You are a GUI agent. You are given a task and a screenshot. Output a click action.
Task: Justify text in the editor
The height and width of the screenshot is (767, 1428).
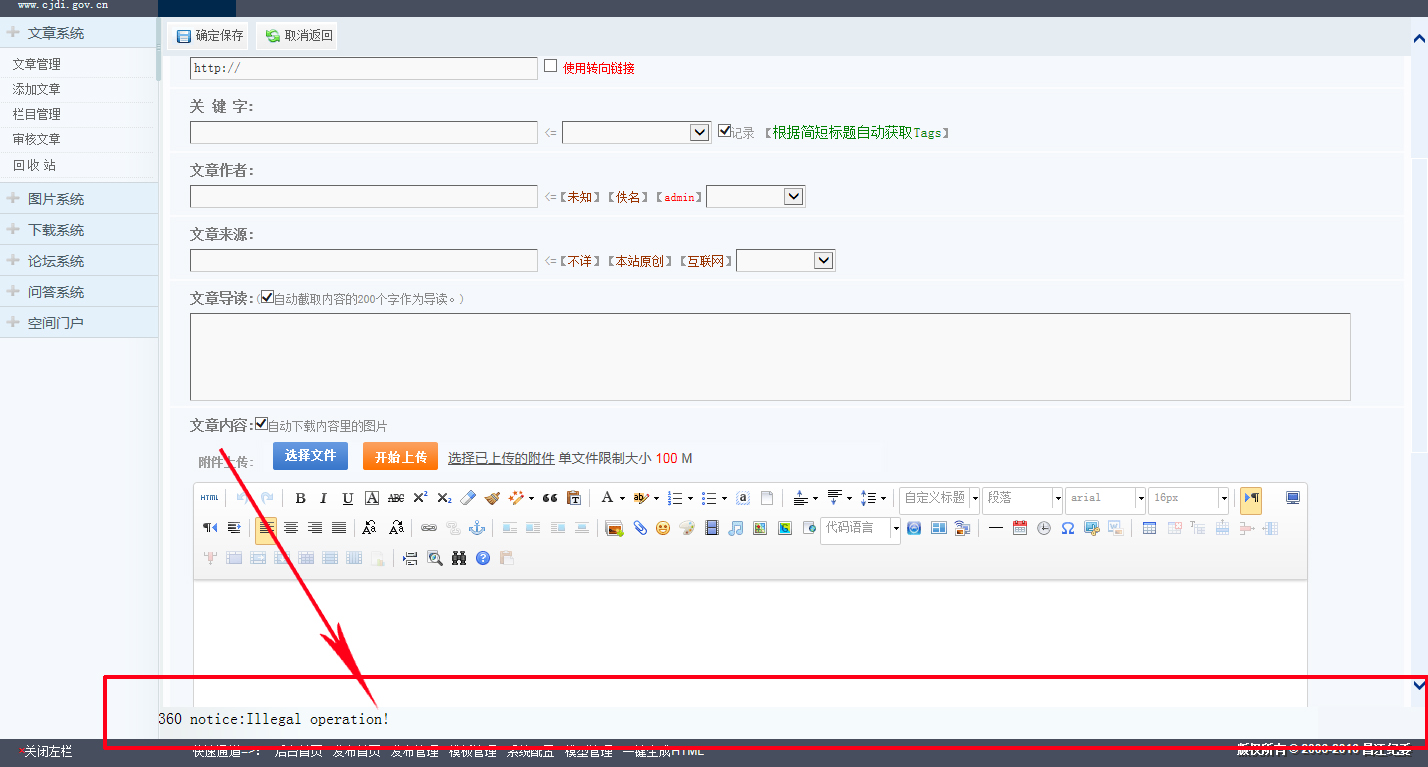339,528
